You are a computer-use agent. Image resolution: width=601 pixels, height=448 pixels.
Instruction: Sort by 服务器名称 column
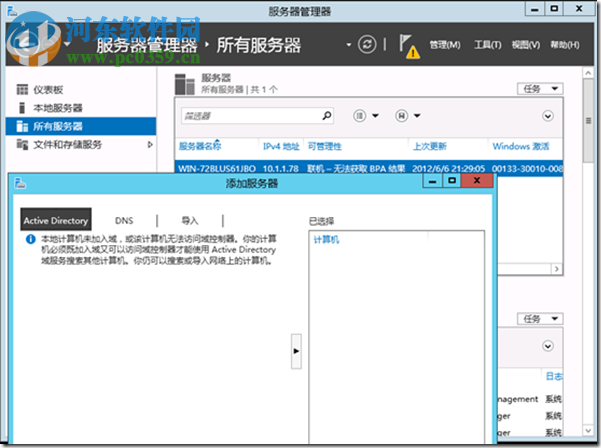[200, 146]
